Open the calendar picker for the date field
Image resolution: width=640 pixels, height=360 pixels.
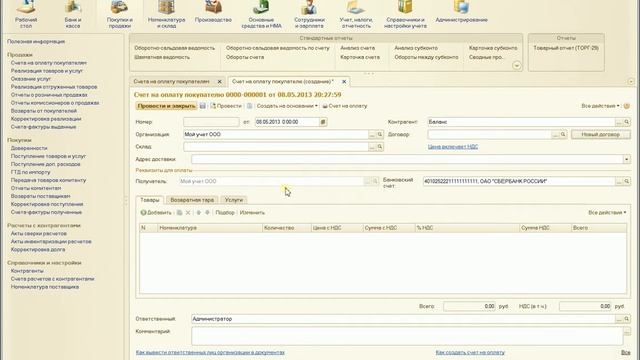point(323,122)
